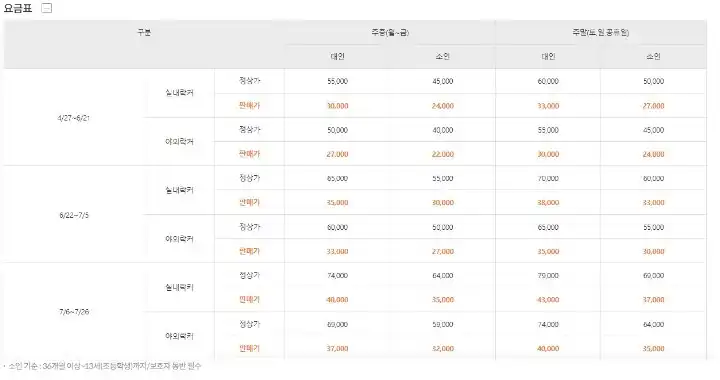Screen dimensions: 720x380
Task: Select 64,000 주중 소인 정상가, 7/6~7/26 실내락커
Action: [443, 275]
